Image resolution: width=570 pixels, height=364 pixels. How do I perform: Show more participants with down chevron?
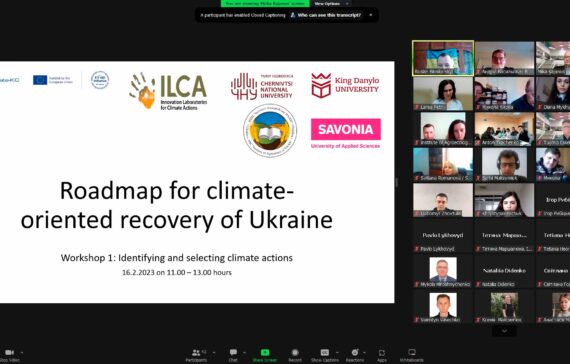(x=504, y=331)
